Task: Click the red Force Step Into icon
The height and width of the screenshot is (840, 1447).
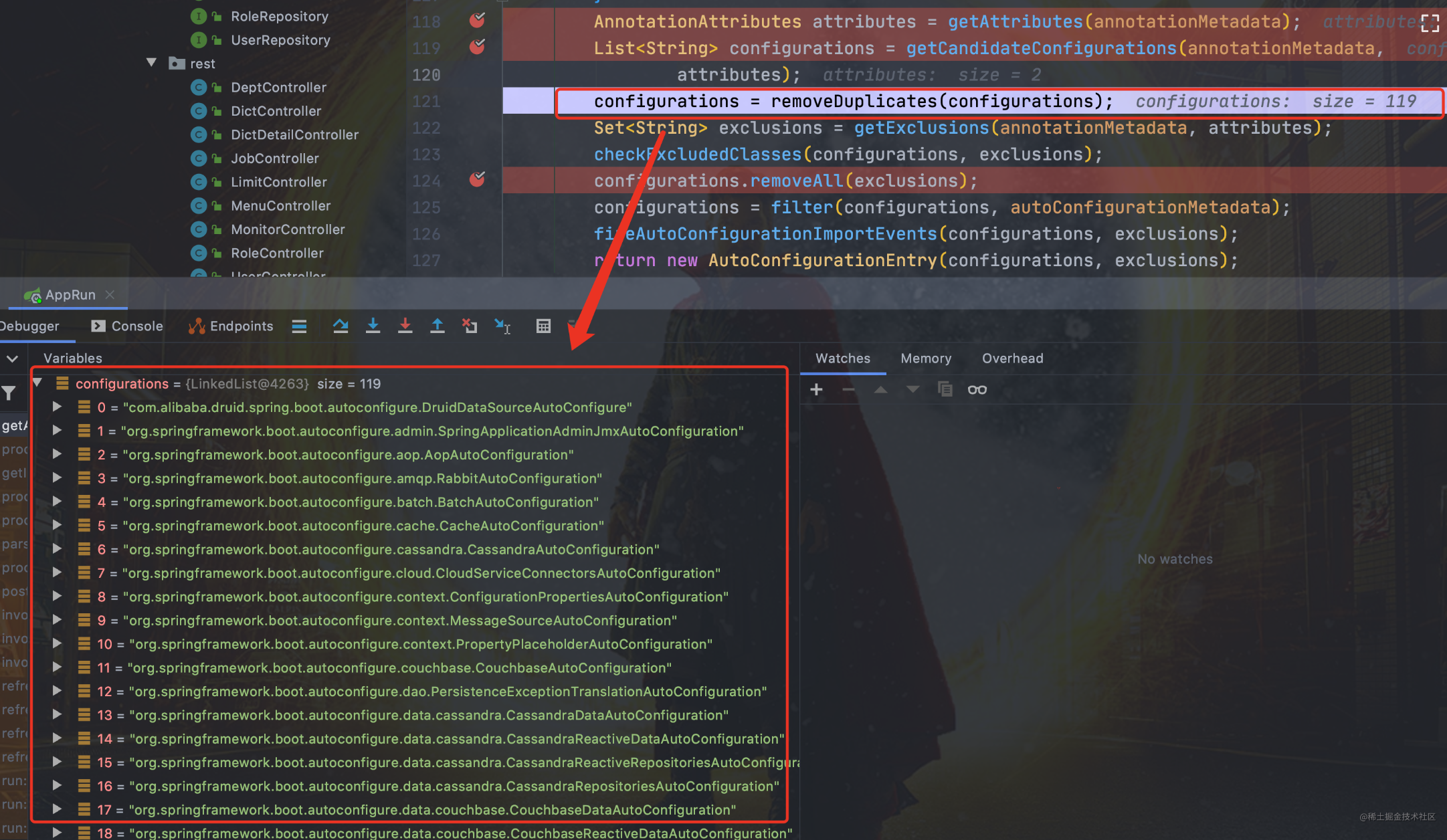Action: (405, 326)
